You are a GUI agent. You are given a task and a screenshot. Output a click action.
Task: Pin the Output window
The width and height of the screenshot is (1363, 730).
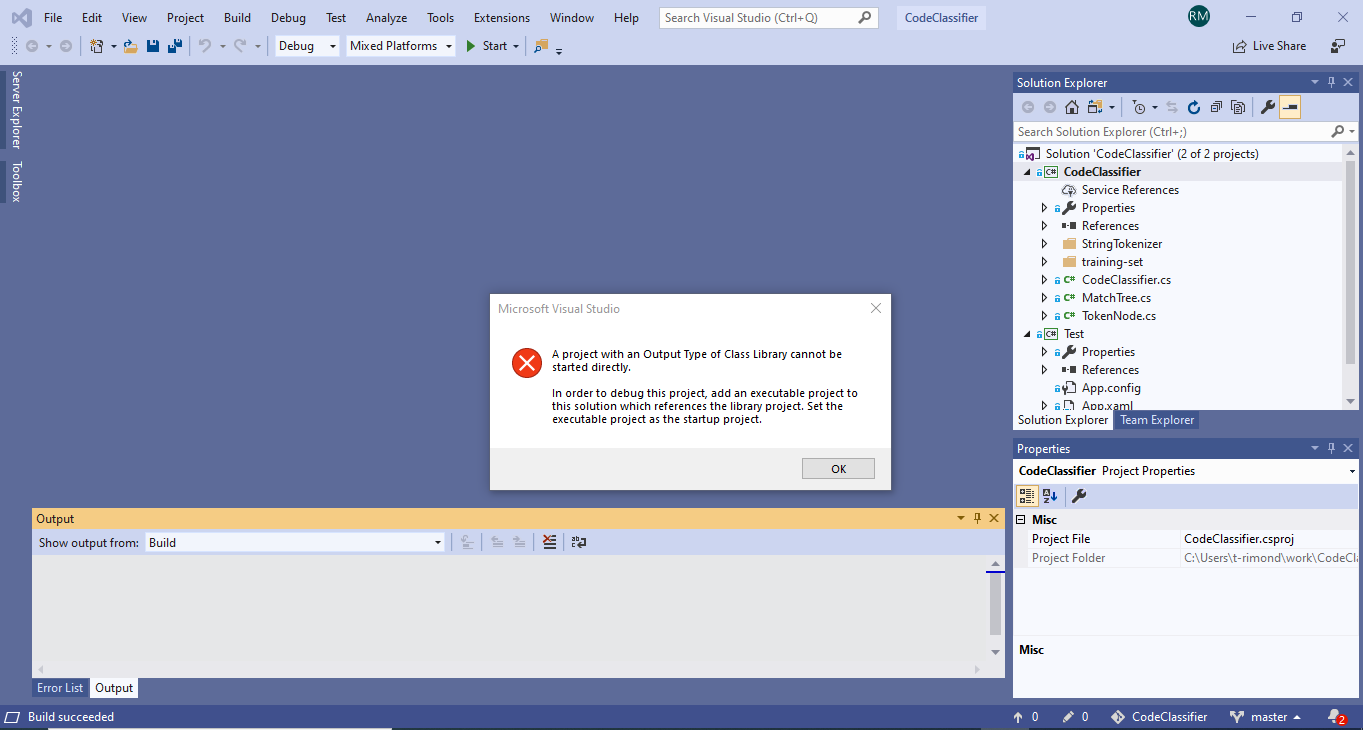point(977,518)
